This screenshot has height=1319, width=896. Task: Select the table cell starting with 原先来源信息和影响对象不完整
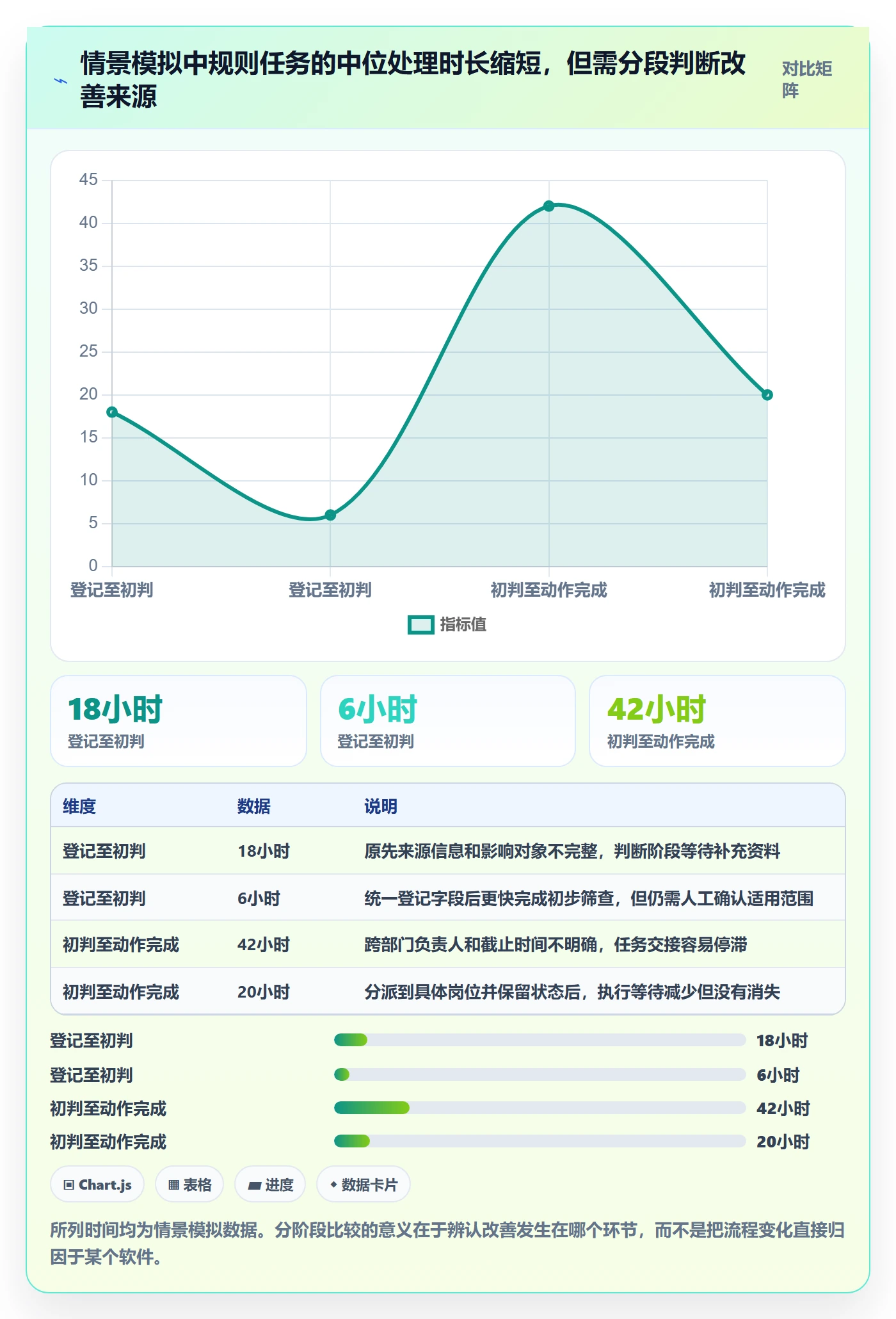(x=598, y=851)
